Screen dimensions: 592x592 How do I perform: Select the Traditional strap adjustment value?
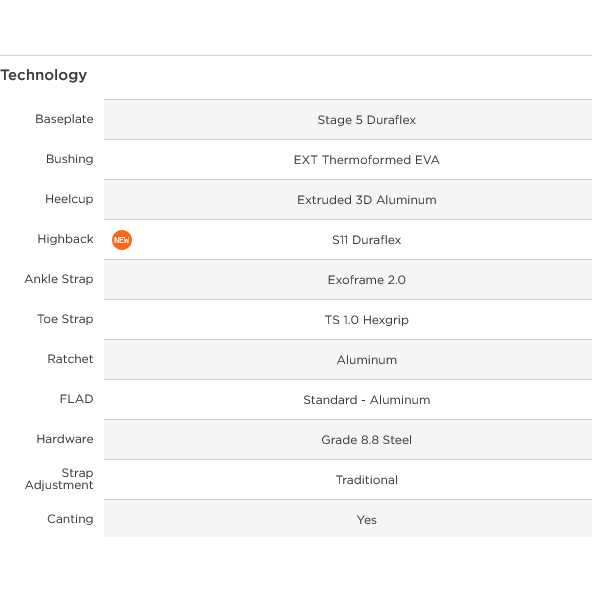tap(367, 480)
